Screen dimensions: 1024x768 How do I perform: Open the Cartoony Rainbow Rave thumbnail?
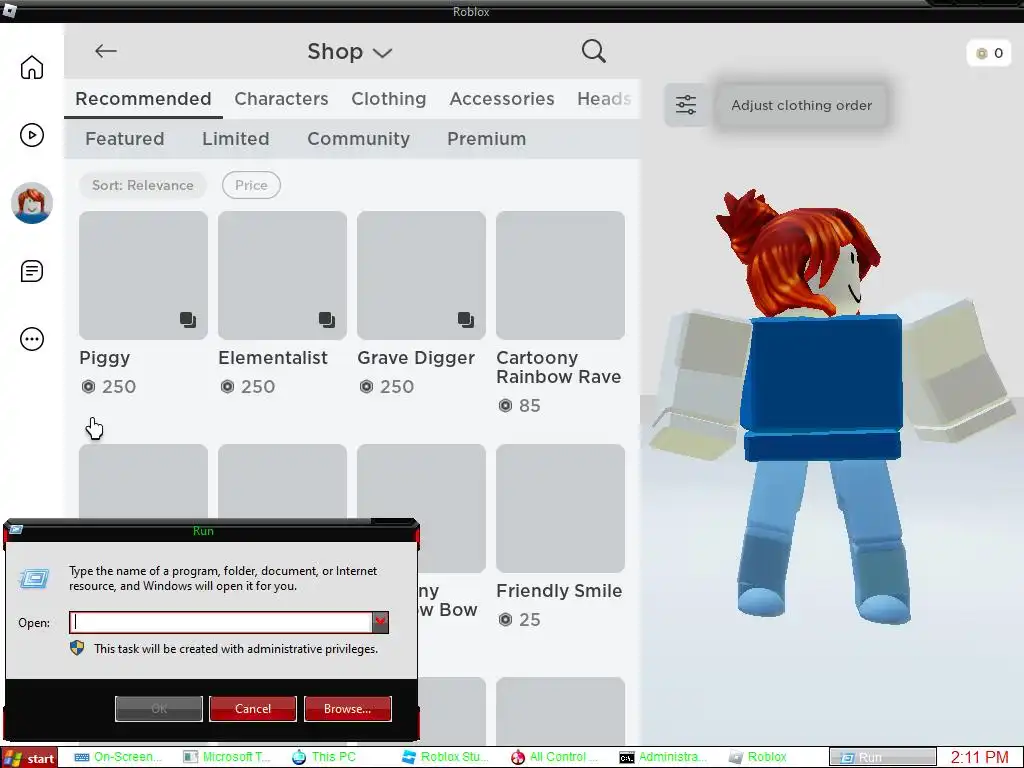(x=560, y=275)
